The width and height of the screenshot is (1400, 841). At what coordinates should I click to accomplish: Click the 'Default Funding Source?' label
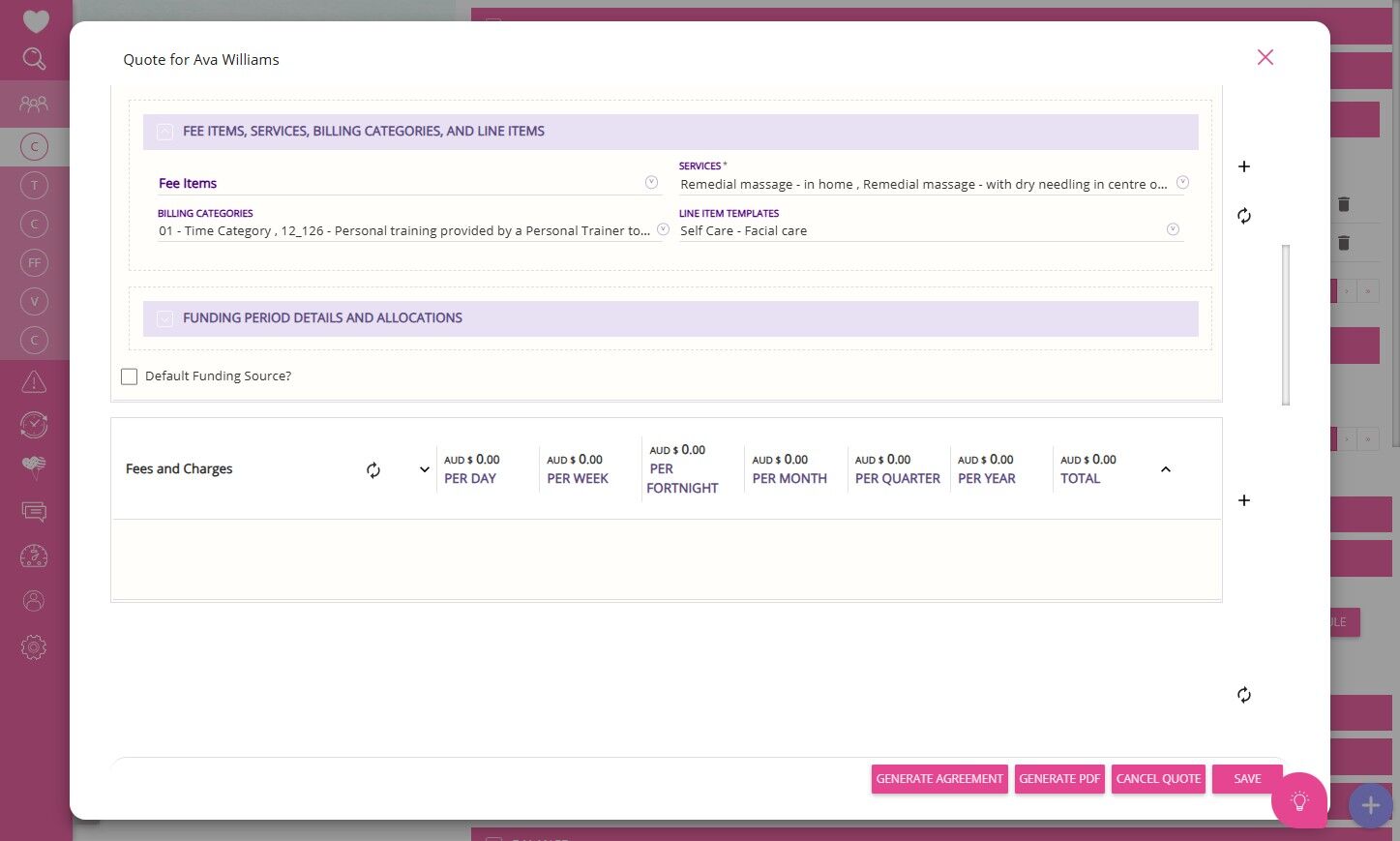tap(218, 376)
